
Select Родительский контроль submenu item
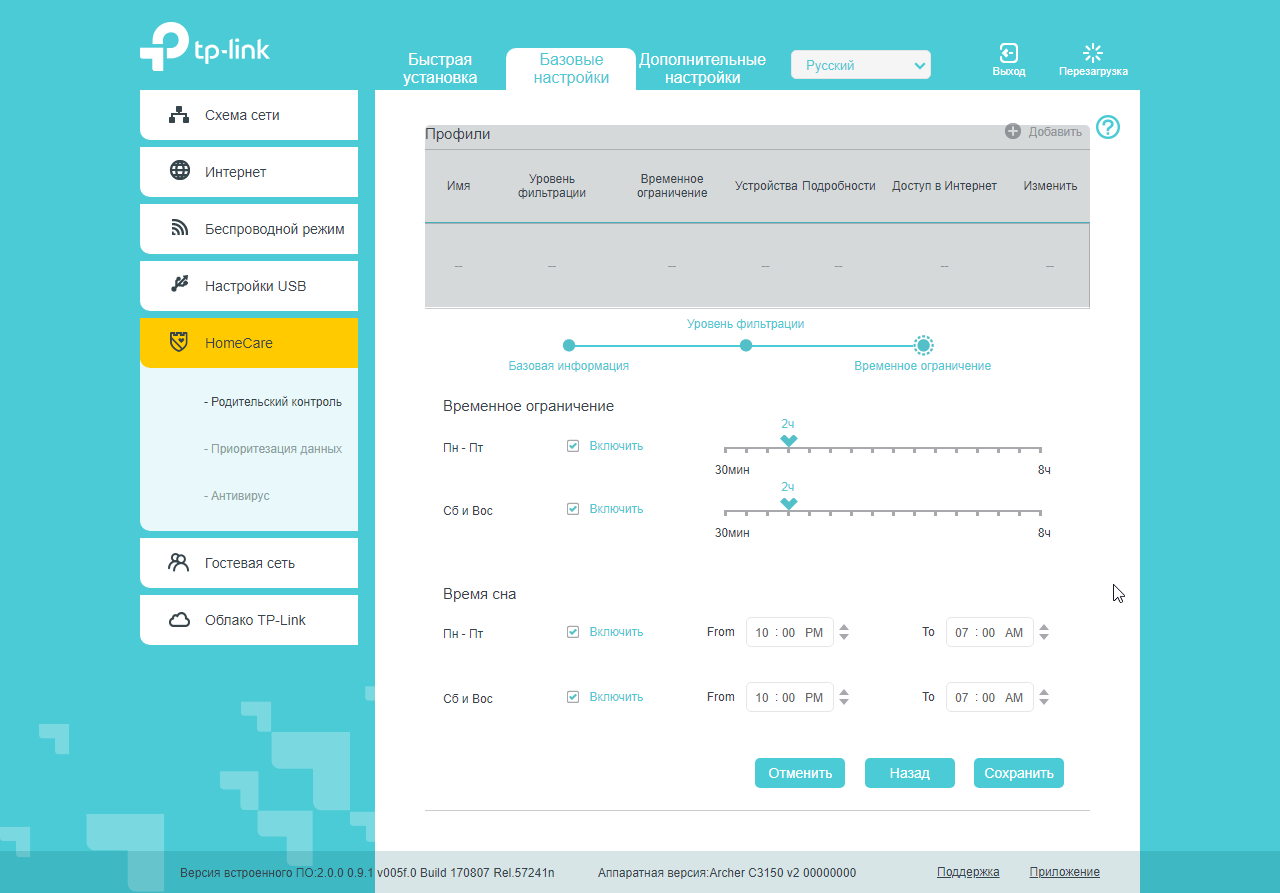point(273,402)
